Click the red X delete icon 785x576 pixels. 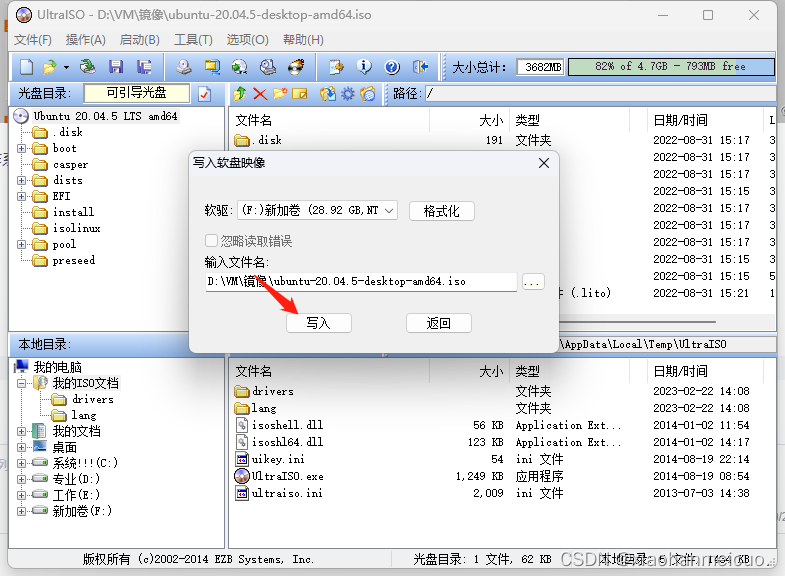click(260, 93)
